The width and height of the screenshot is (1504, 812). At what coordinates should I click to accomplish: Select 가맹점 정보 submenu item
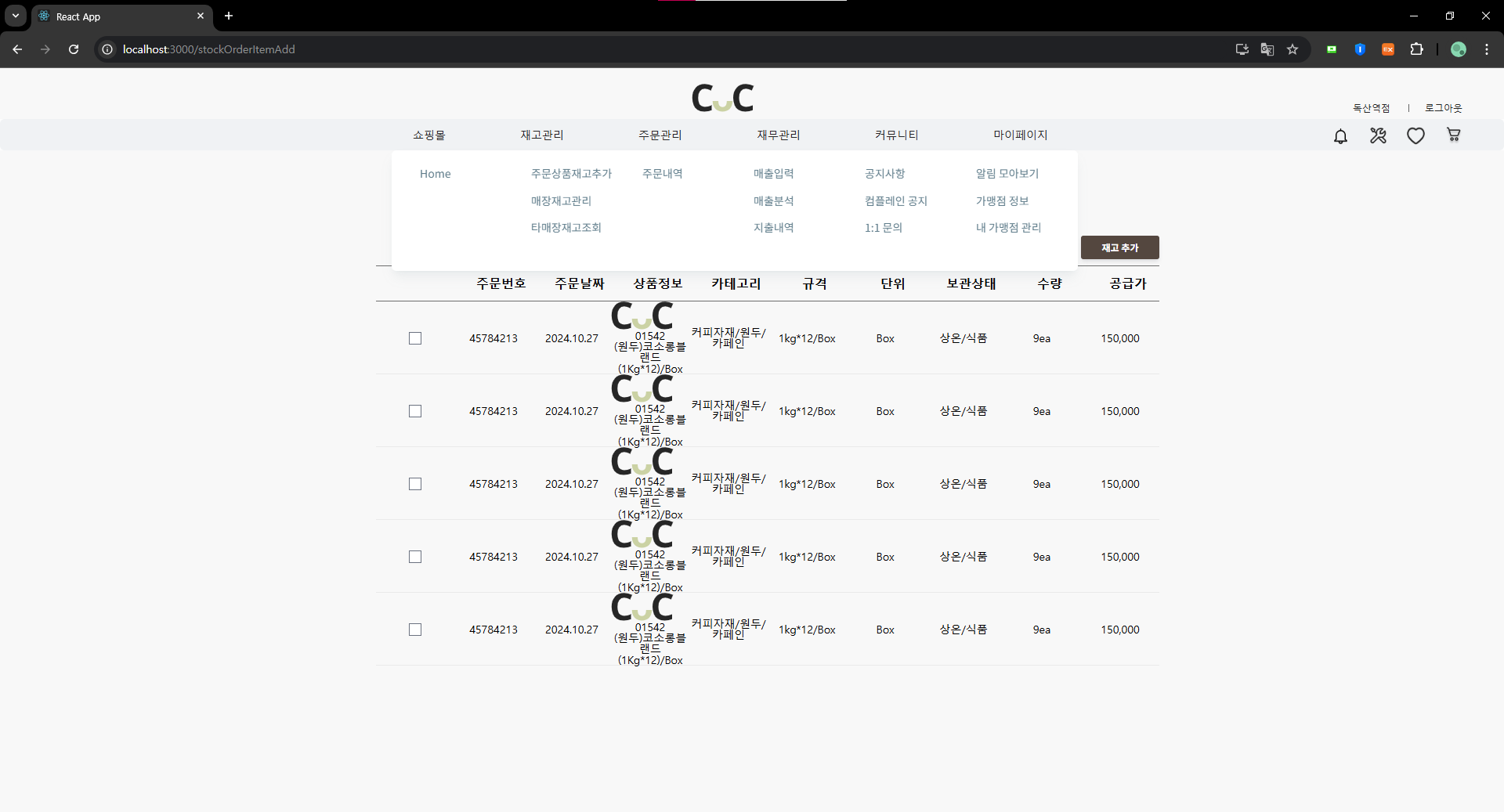pos(1002,201)
